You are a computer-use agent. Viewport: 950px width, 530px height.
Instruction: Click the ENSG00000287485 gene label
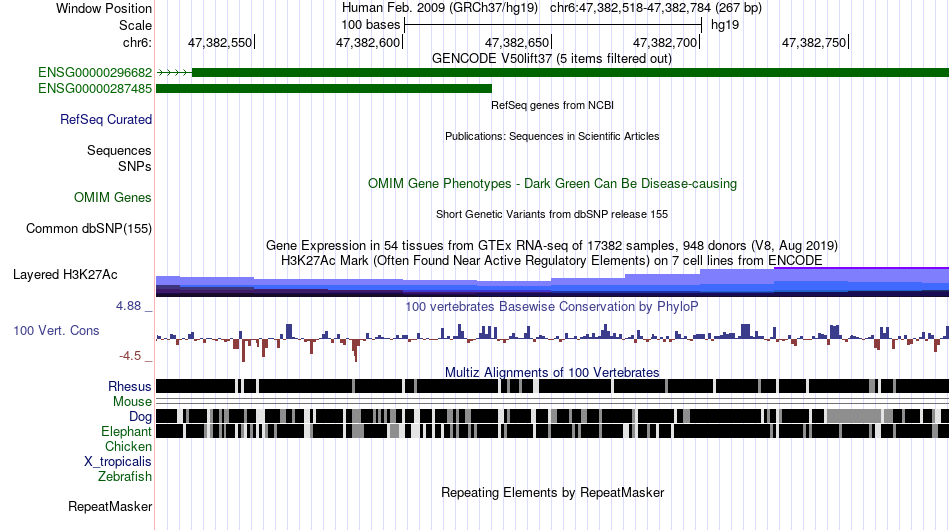pyautogui.click(x=95, y=88)
